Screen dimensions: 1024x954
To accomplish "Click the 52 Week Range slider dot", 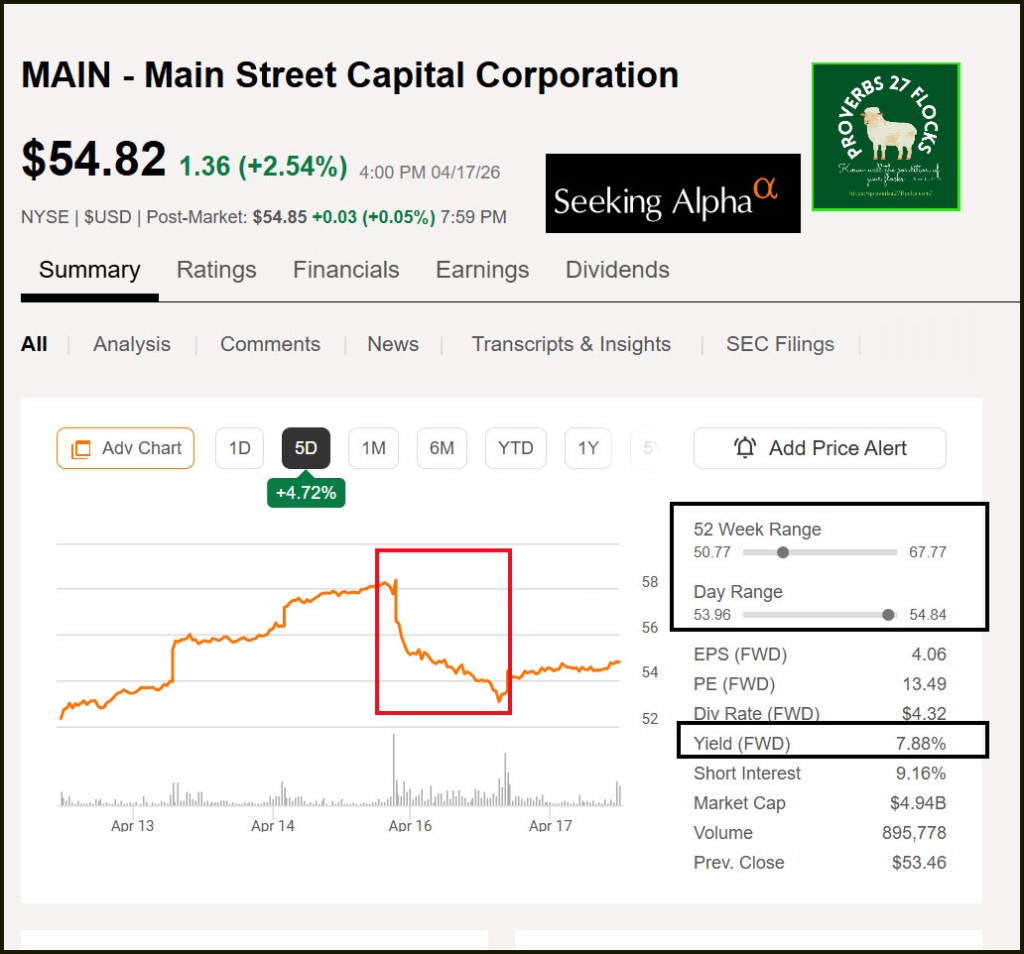I will pos(783,552).
